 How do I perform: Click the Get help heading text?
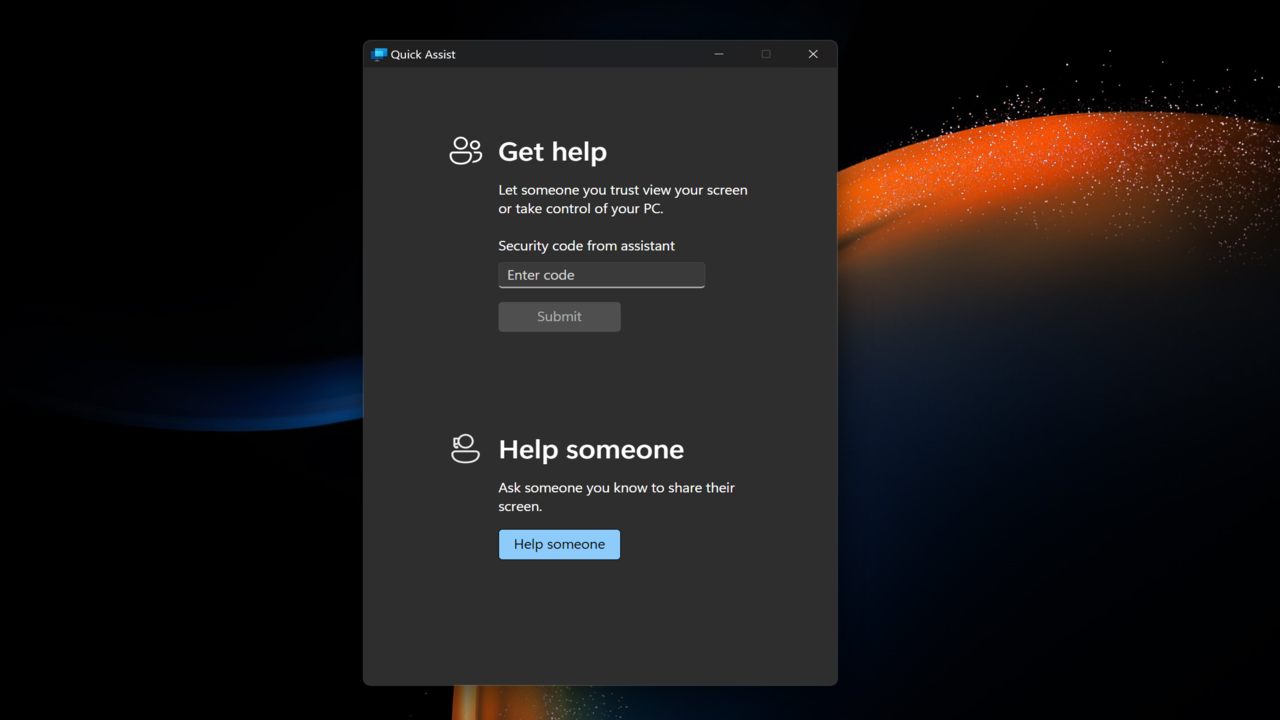point(552,152)
